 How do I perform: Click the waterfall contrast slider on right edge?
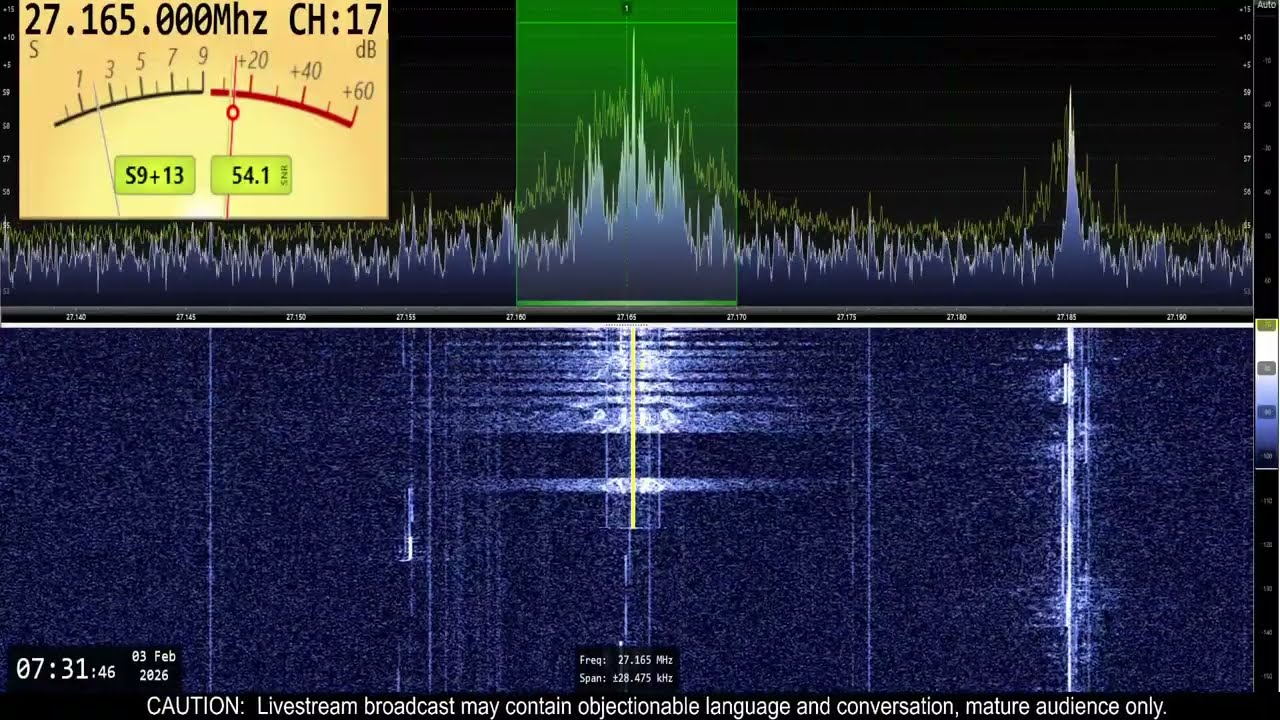pyautogui.click(x=1267, y=395)
